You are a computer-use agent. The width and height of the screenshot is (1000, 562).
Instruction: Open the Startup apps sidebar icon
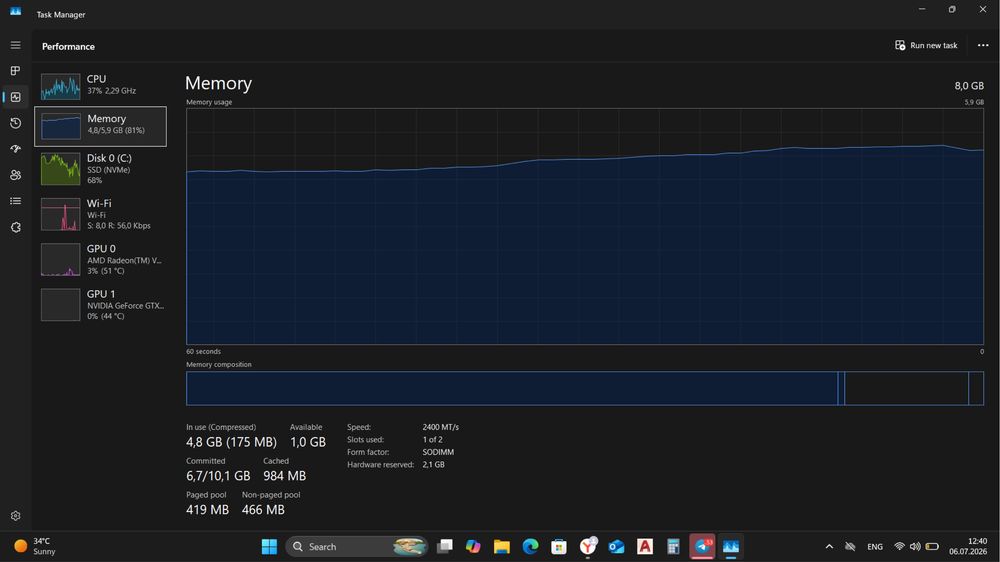click(x=15, y=149)
